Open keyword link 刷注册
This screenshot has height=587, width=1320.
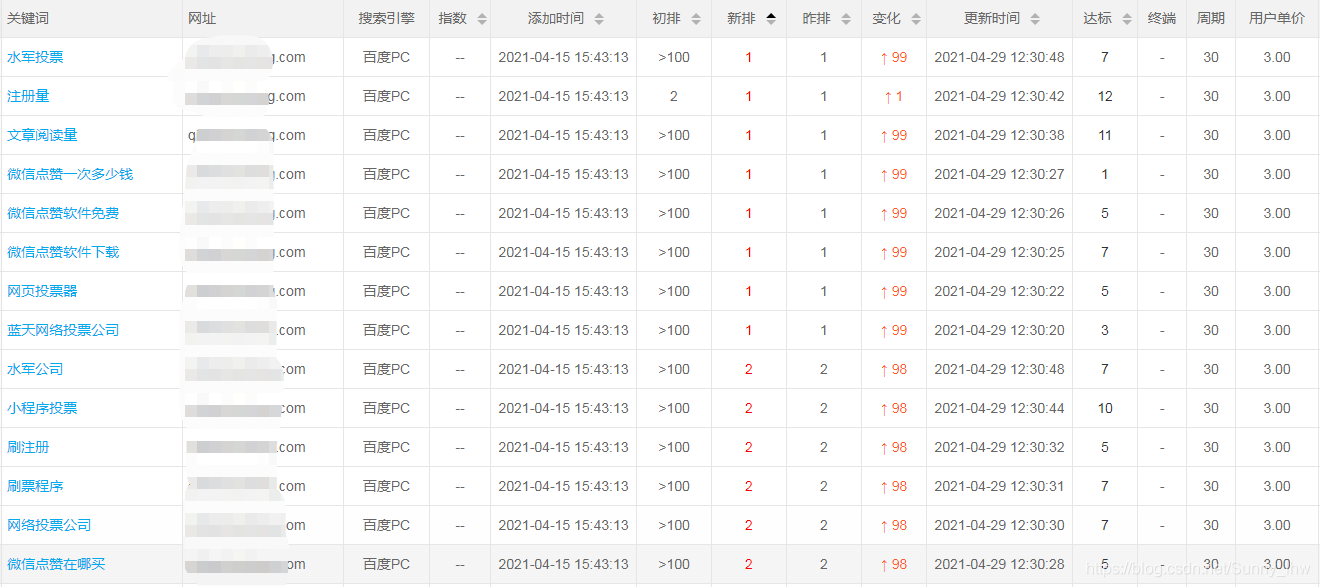pyautogui.click(x=28, y=447)
